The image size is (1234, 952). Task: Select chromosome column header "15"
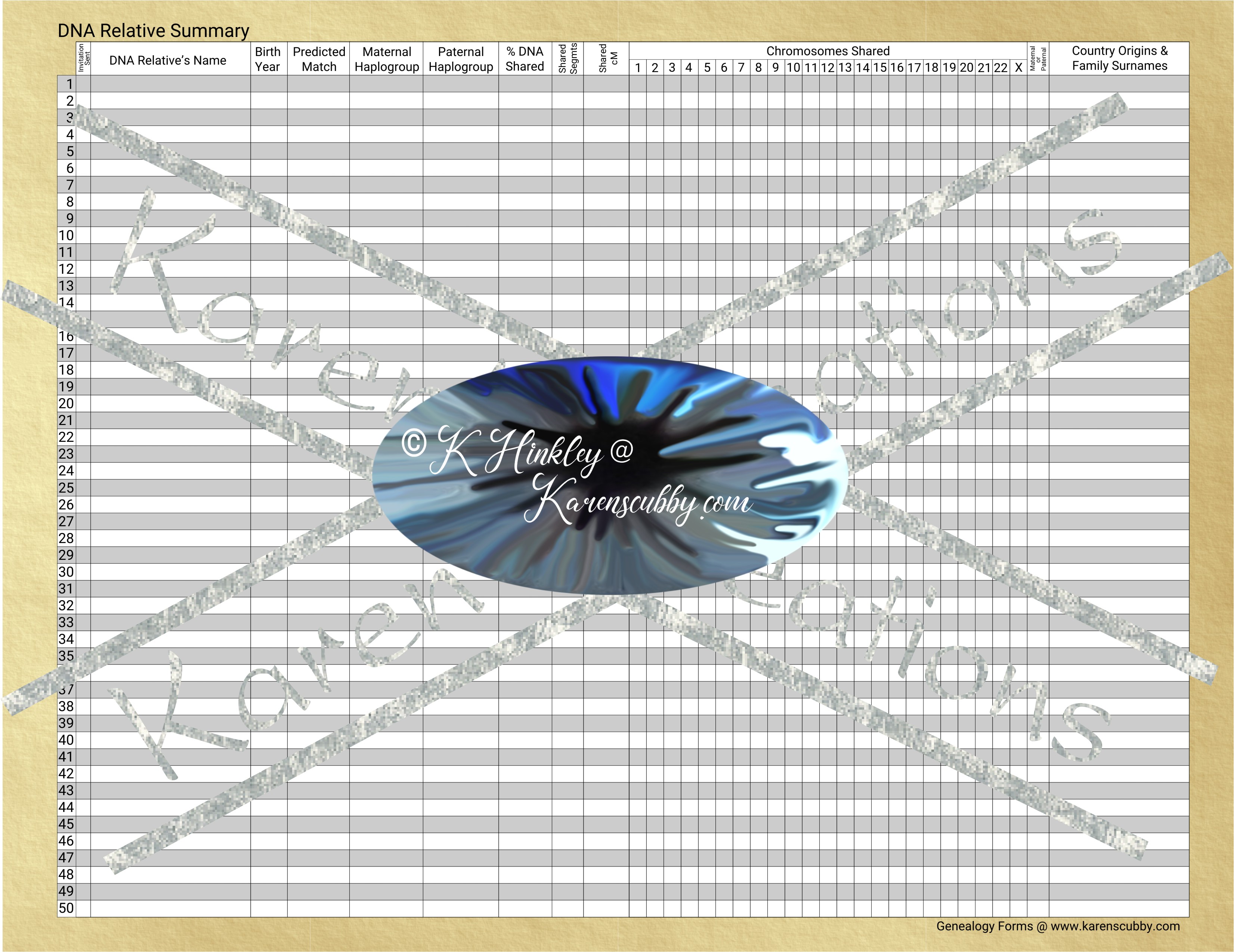(x=880, y=68)
